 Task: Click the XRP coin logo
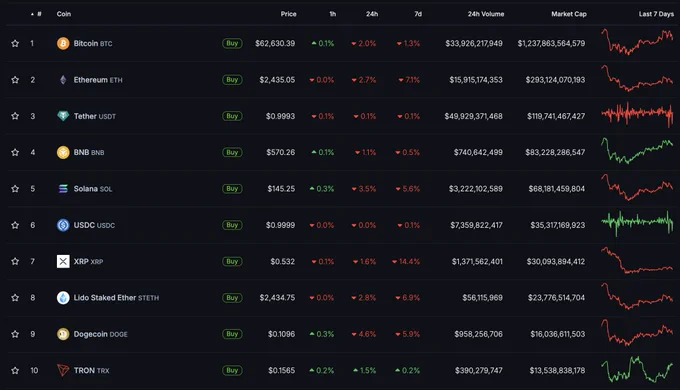(x=63, y=261)
